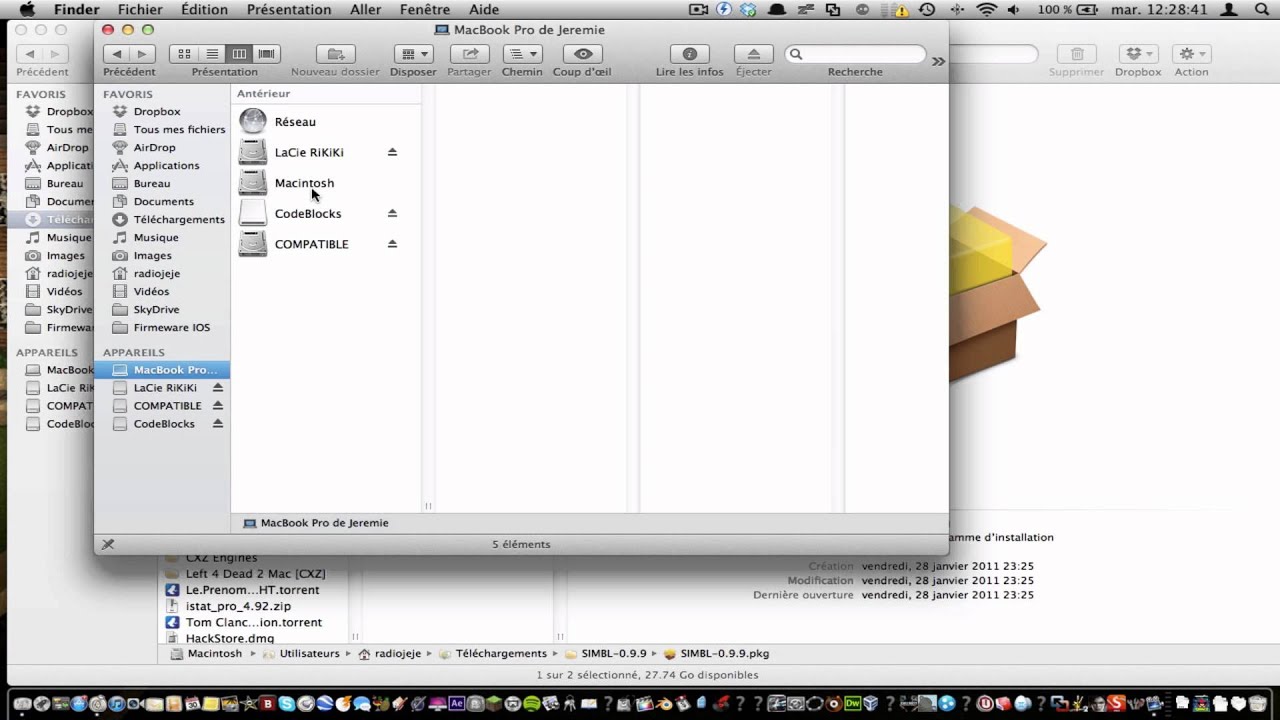Select column view in front Finder window
The width and height of the screenshot is (1280, 720).
239,54
